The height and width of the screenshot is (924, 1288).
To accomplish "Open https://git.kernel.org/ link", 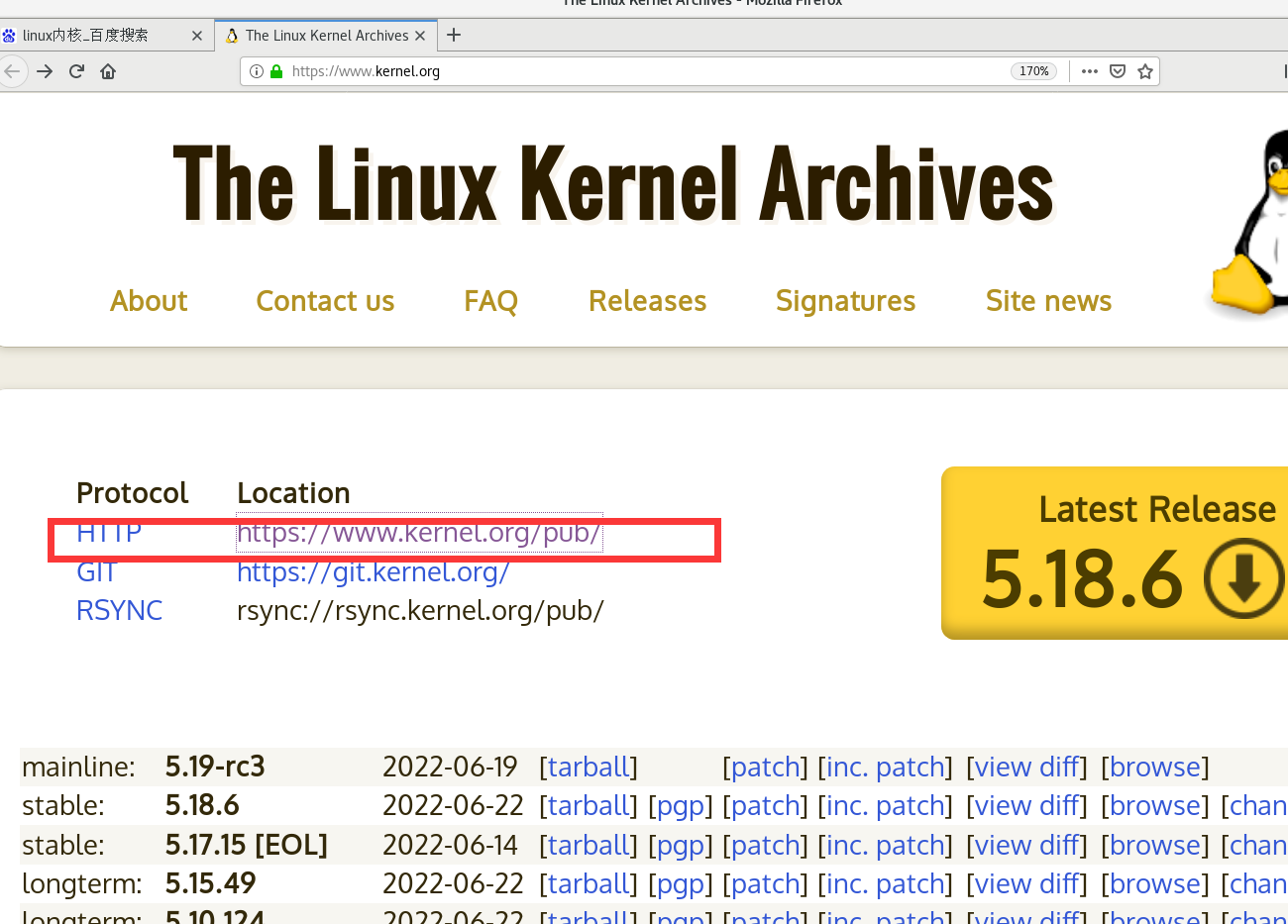I will [374, 572].
